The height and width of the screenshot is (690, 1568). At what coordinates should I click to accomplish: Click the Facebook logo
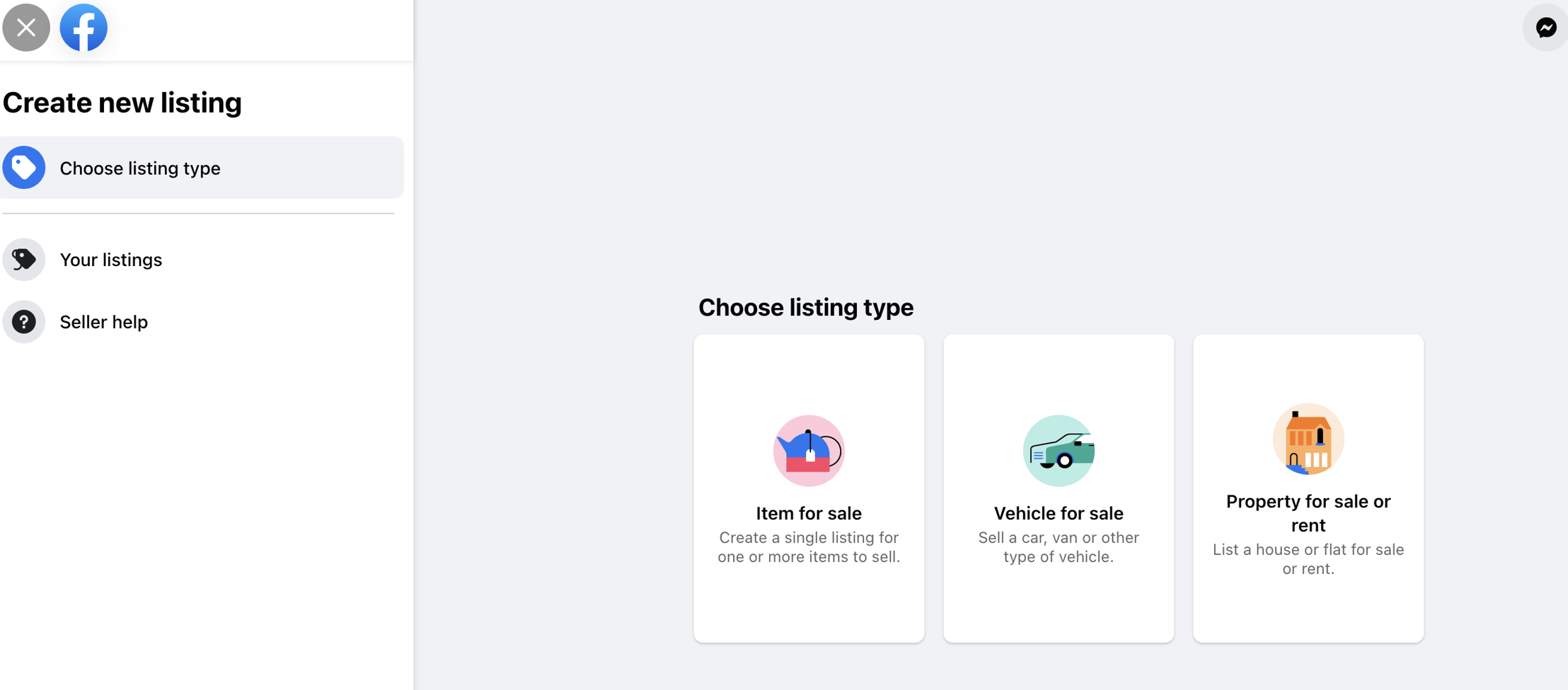(x=83, y=28)
